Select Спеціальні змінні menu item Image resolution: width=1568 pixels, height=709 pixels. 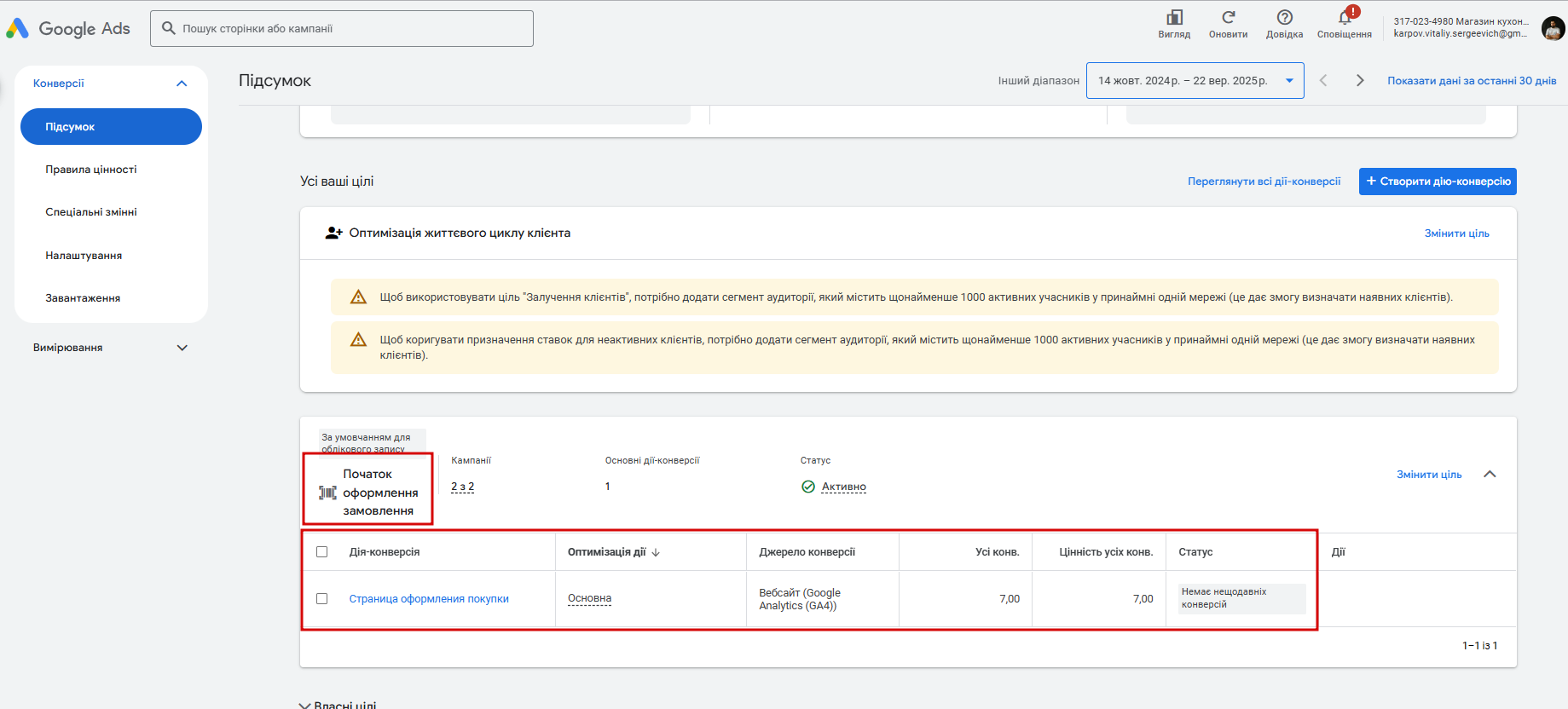[x=91, y=212]
